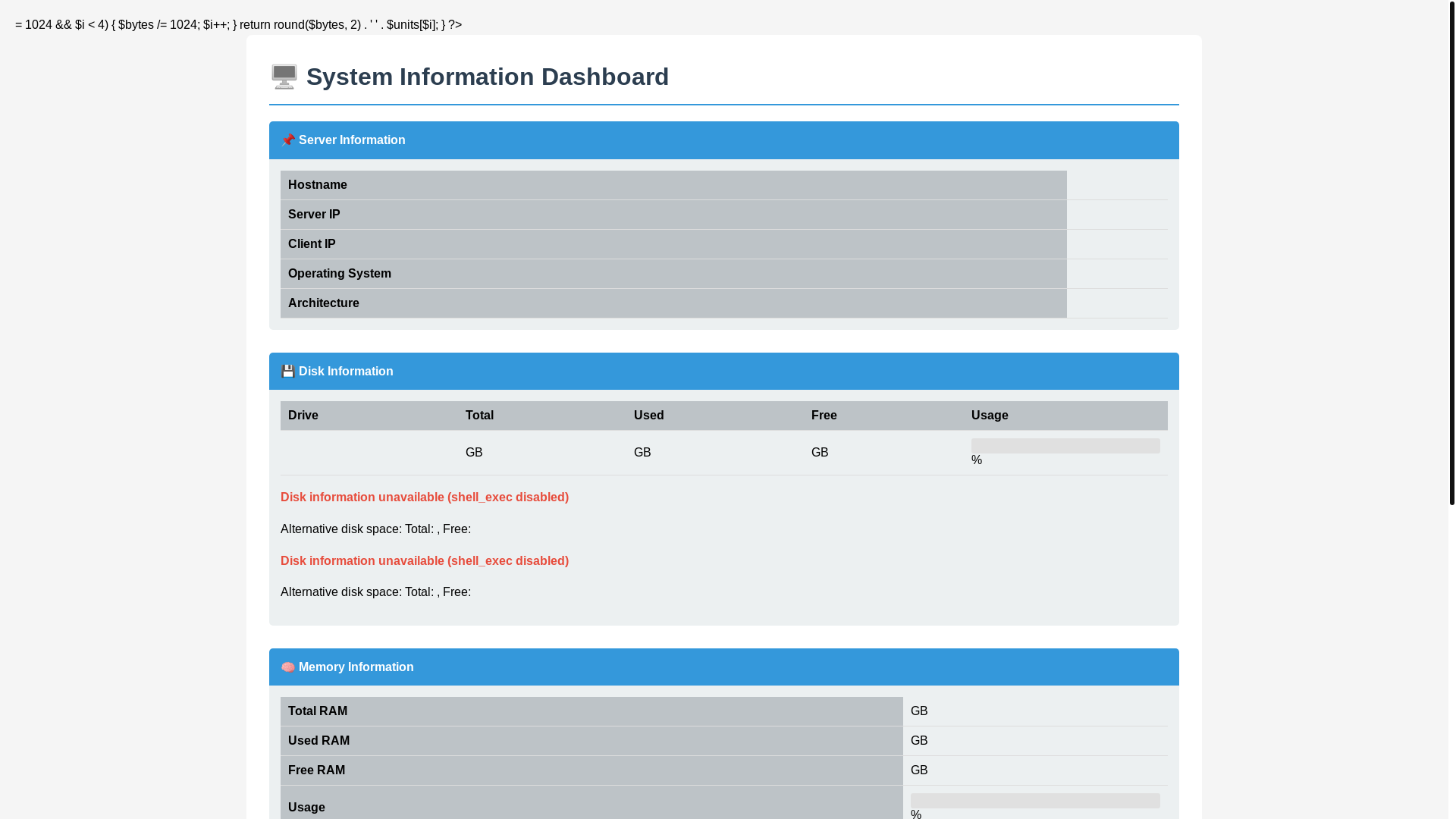Click the first red Disk information unavailable message

[425, 497]
